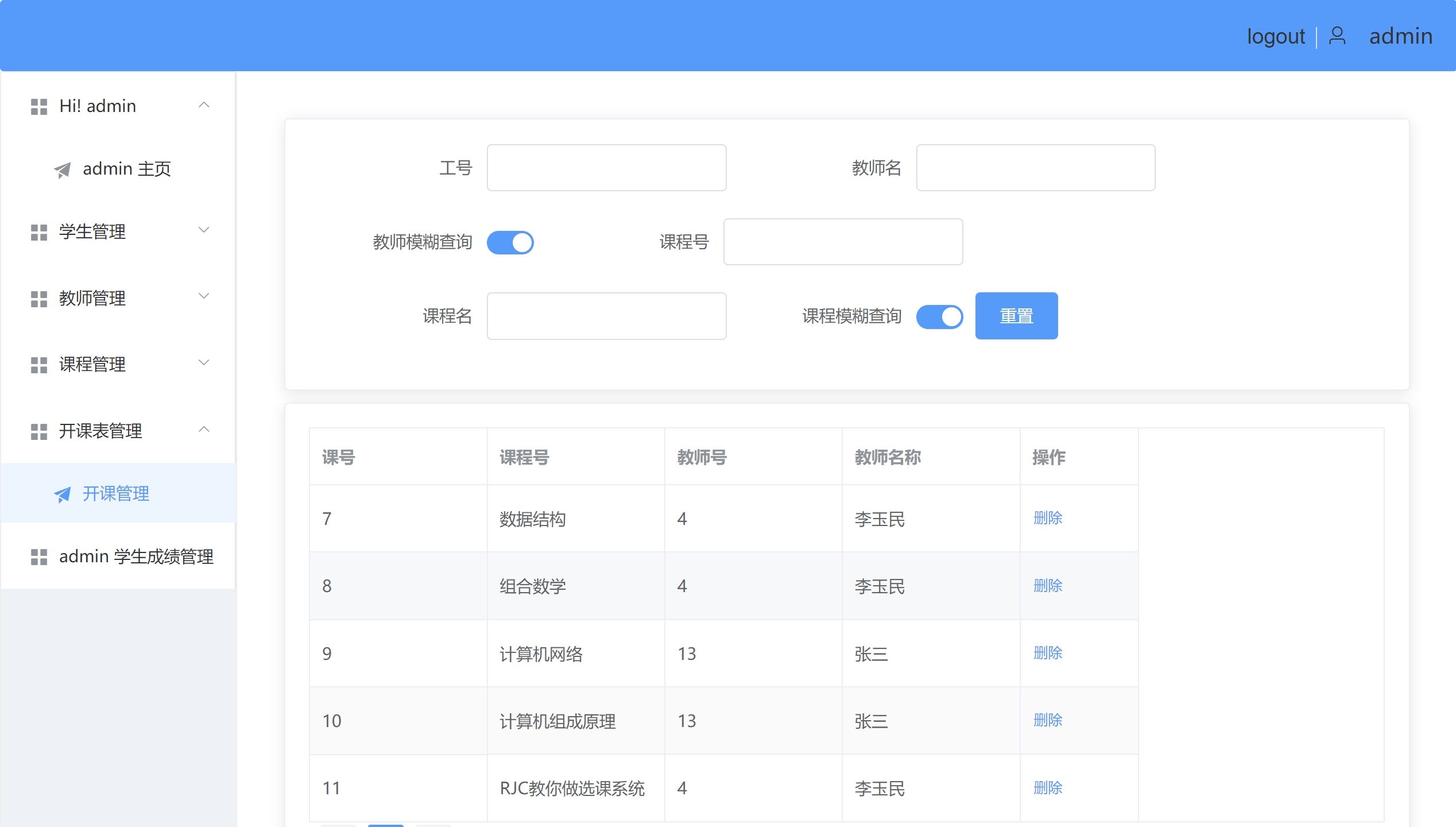
Task: Click grid icon beside 学生管理
Action: [39, 232]
